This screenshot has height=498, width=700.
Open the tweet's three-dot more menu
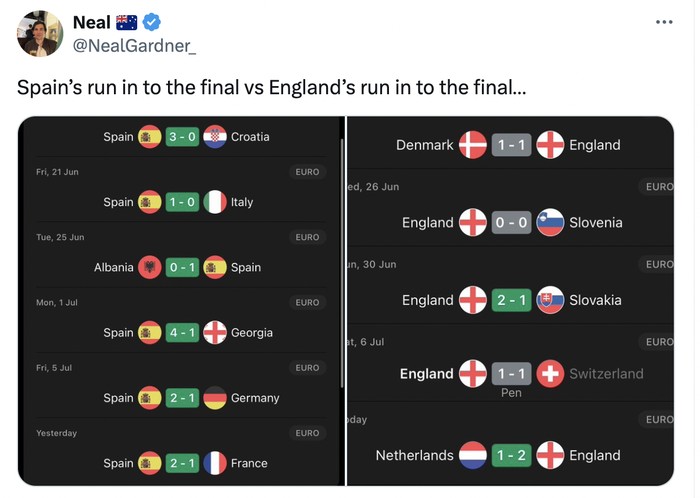[664, 22]
